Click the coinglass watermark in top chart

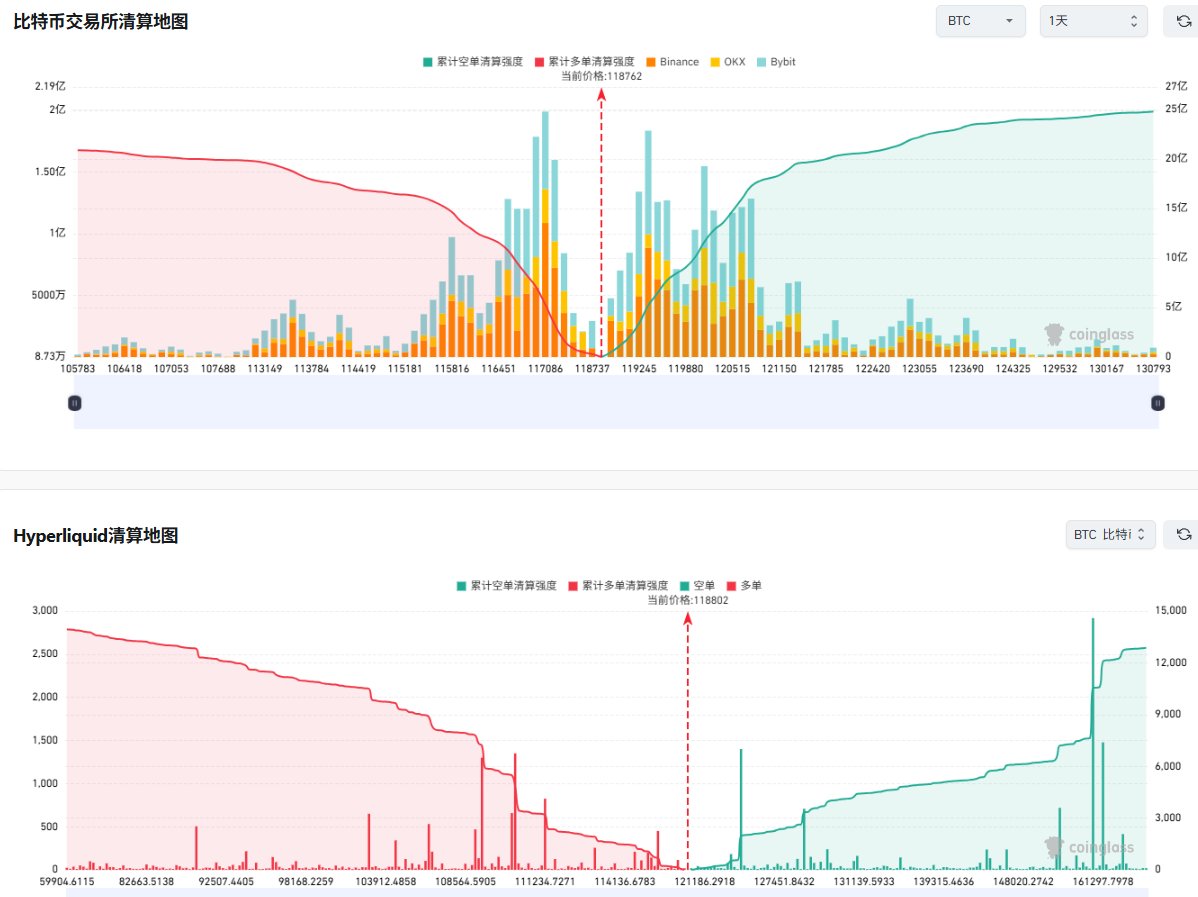(1090, 334)
